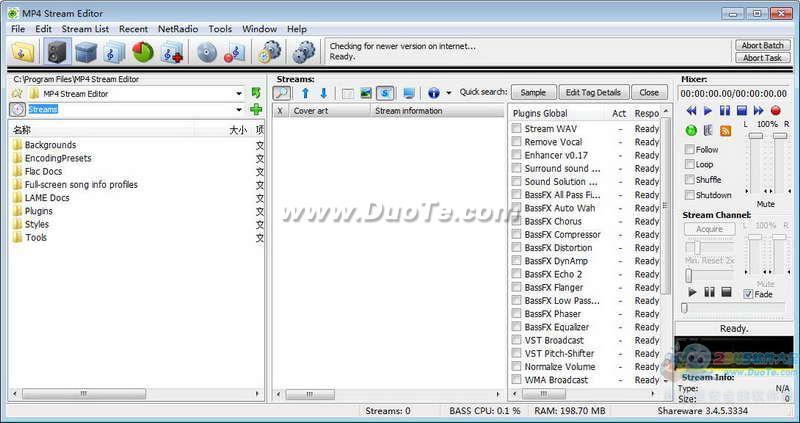
Task: Click the clock icon beside Streams field
Action: point(17,109)
